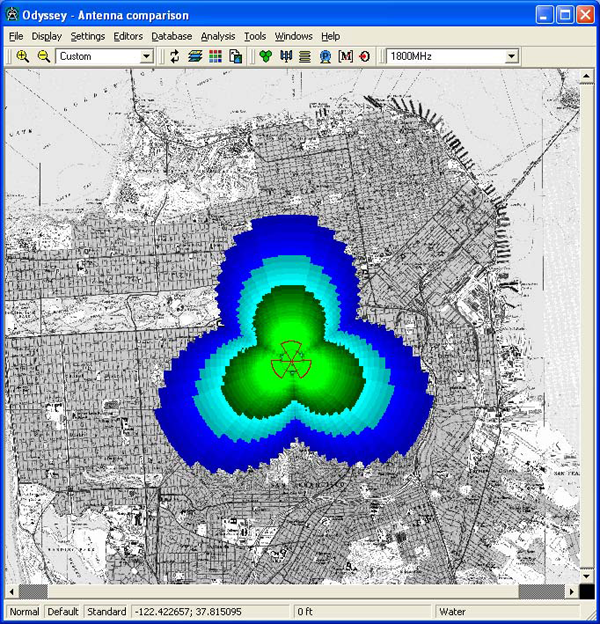
Task: Click the horizontal scrollbar left arrow
Action: click(x=12, y=591)
